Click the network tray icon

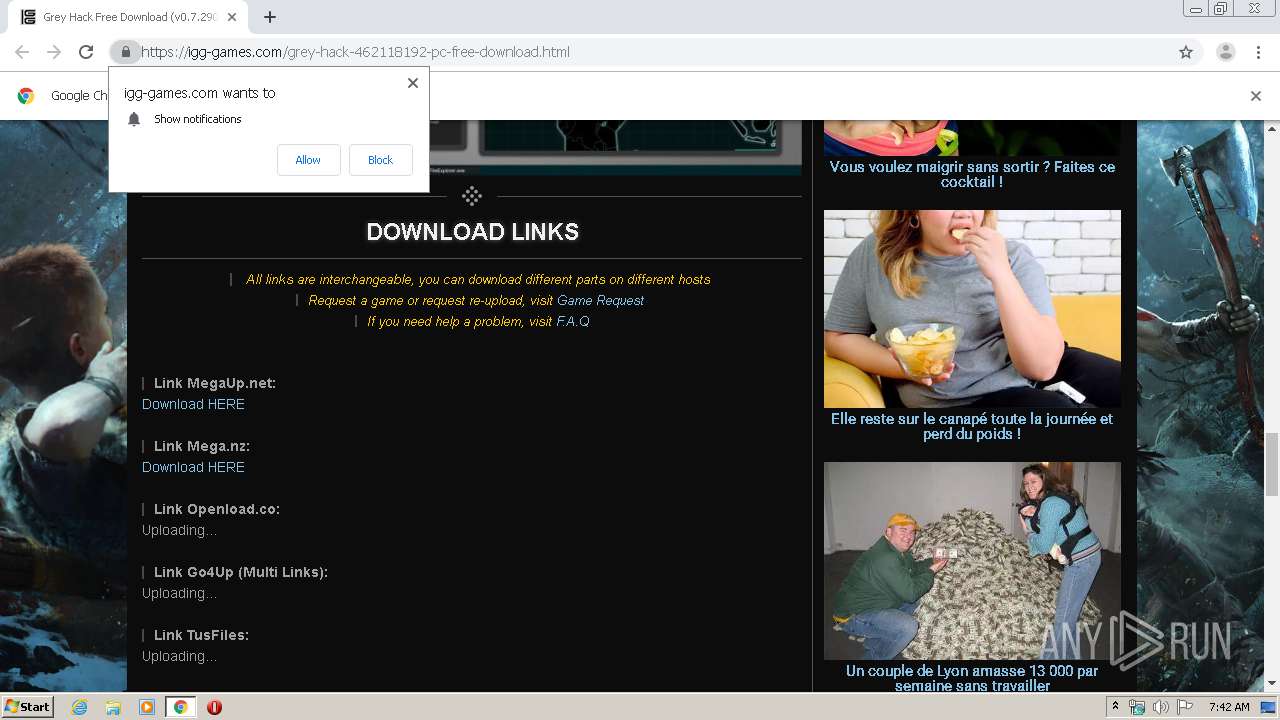point(1137,707)
